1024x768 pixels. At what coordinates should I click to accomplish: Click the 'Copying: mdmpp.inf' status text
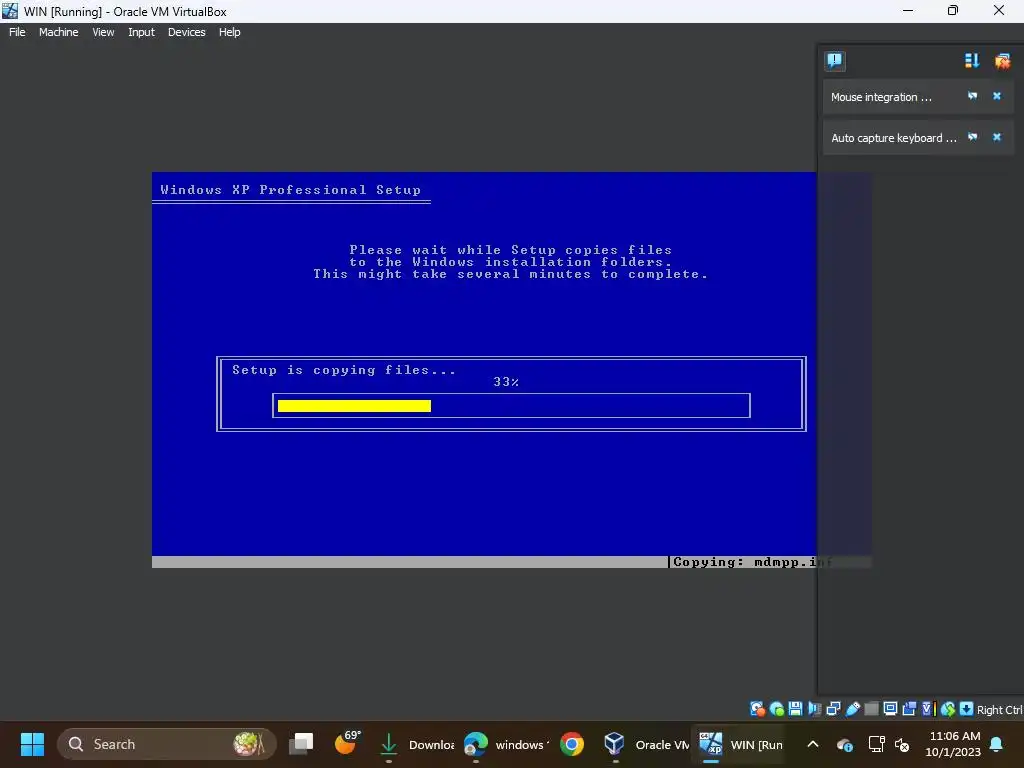(x=752, y=562)
